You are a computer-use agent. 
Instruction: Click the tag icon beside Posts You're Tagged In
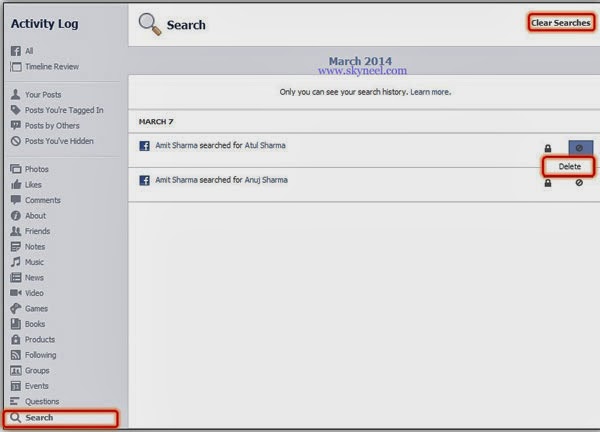pyautogui.click(x=16, y=110)
